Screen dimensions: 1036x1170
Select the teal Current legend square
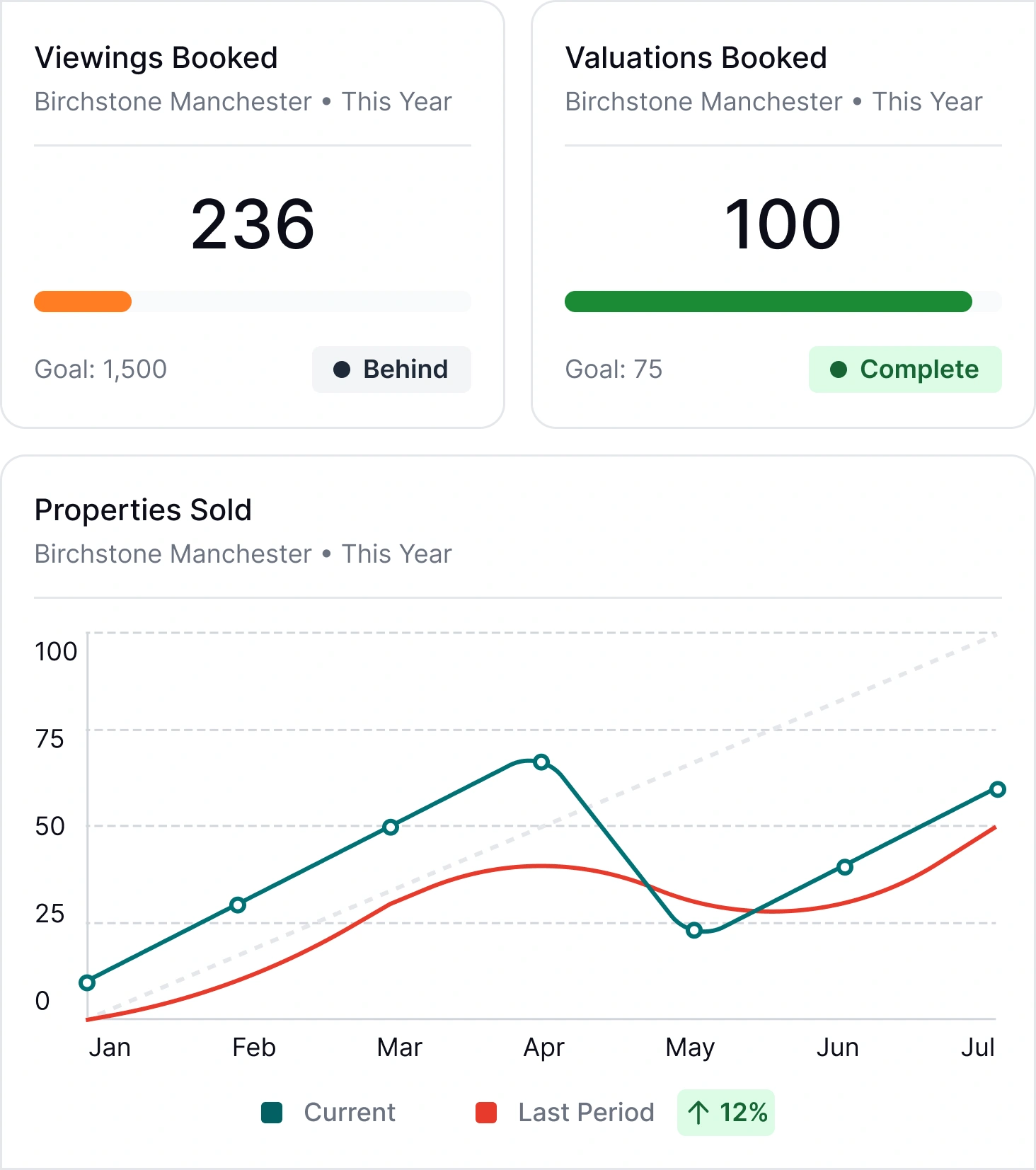[272, 1112]
